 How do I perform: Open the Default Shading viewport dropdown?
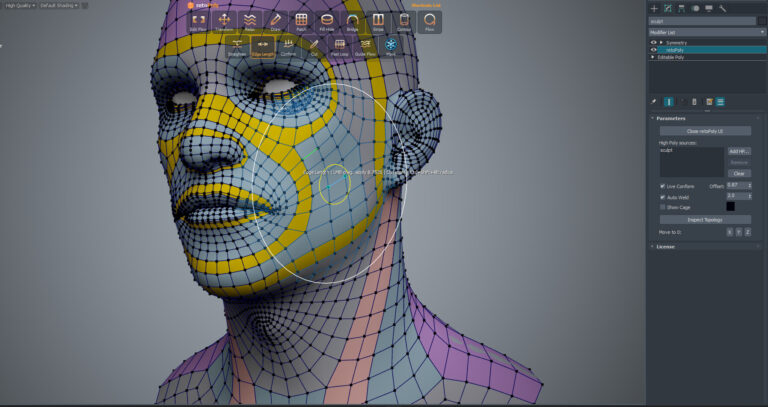(x=59, y=5)
